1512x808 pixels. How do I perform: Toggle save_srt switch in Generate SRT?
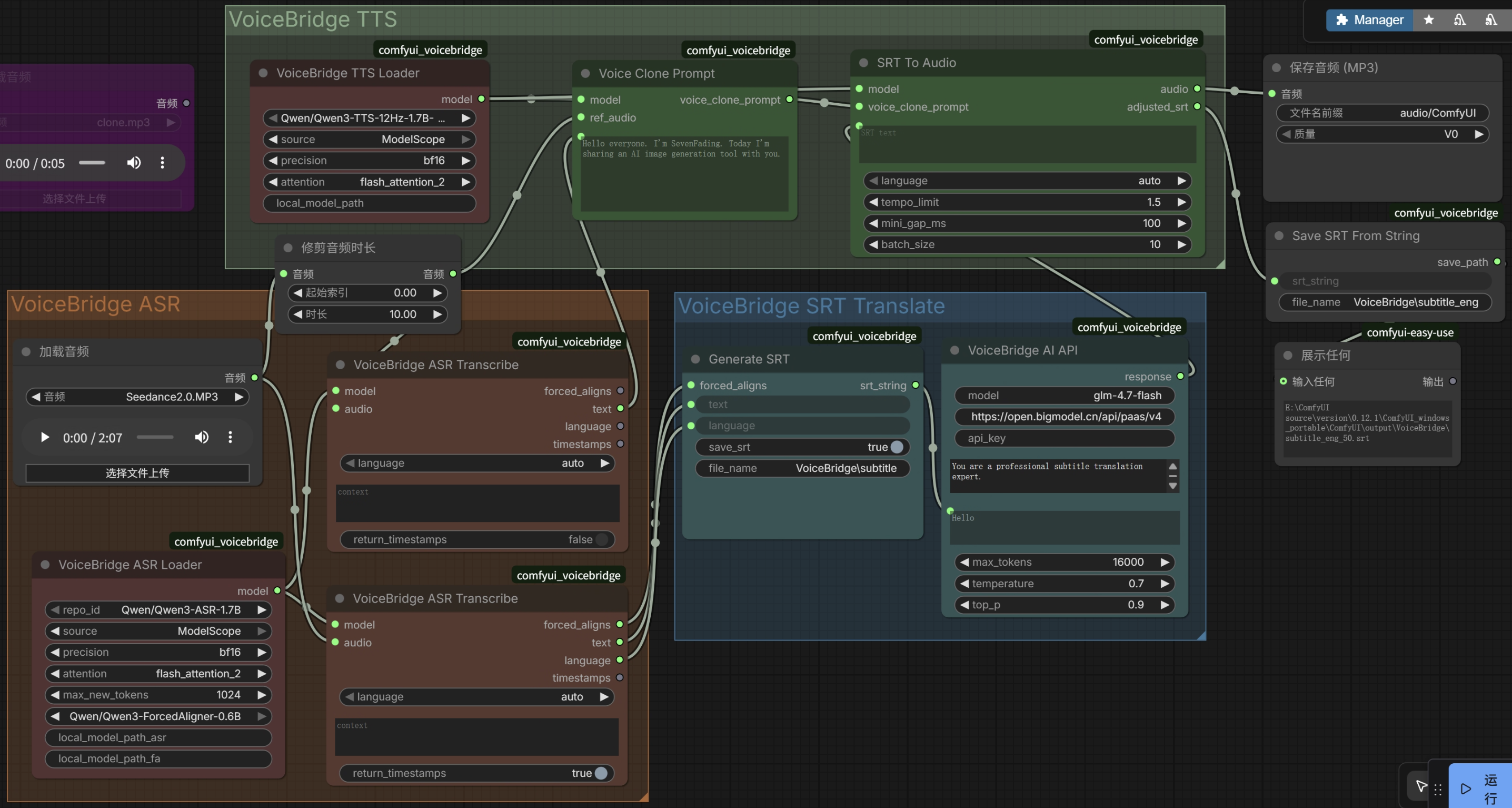[897, 447]
